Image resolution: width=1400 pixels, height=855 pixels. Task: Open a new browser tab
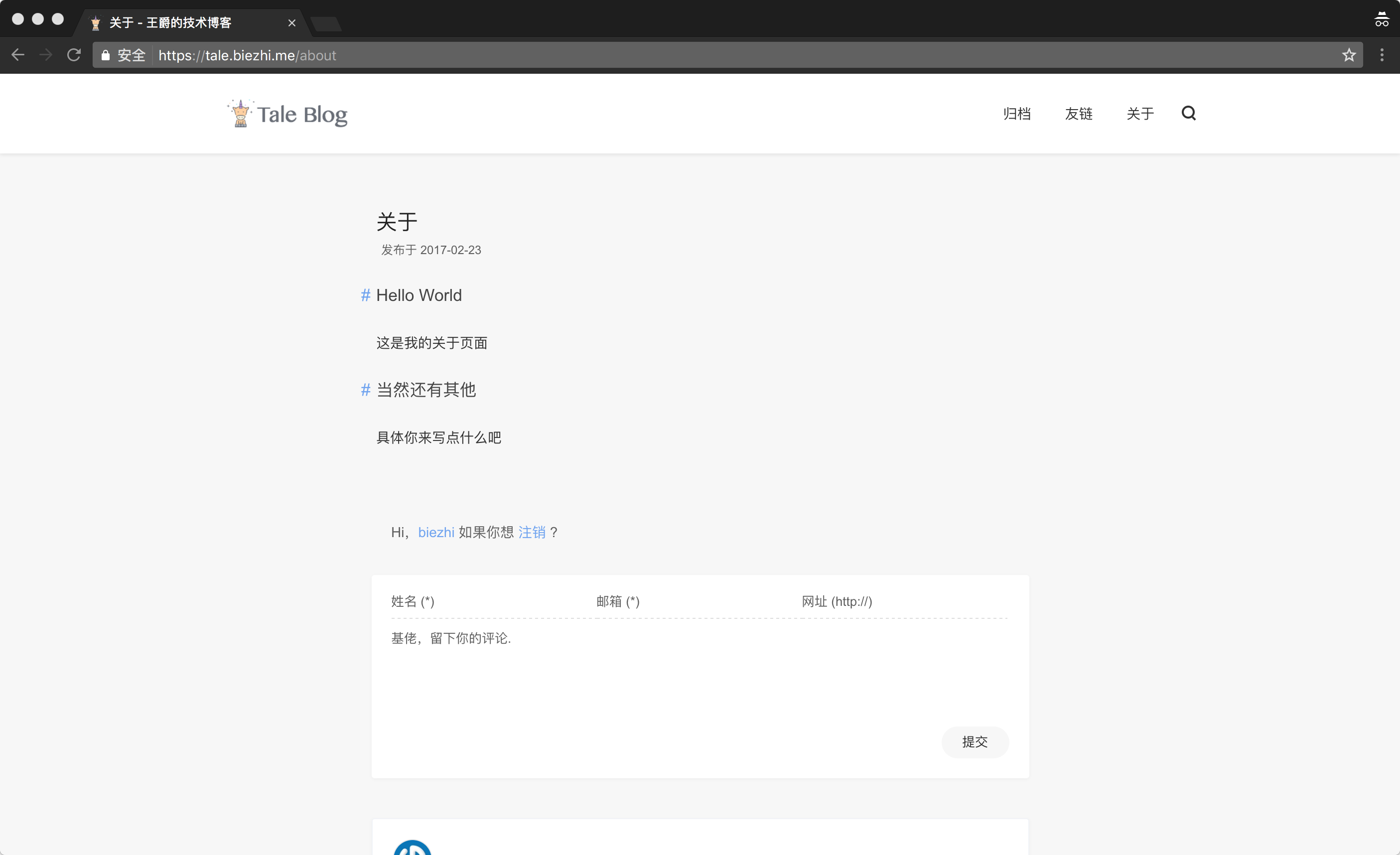[x=326, y=23]
